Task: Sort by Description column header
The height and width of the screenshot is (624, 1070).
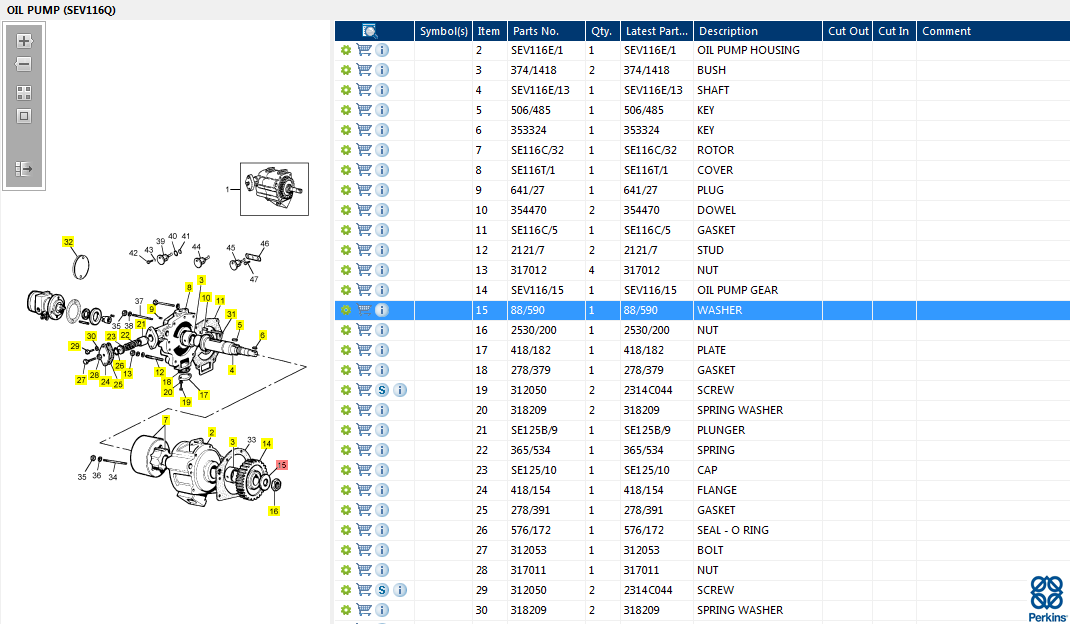Action: pos(757,31)
